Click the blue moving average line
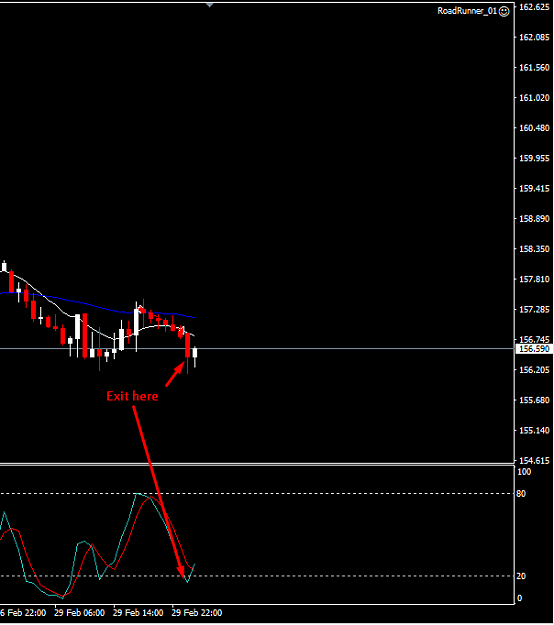Image resolution: width=554 pixels, height=625 pixels. (97, 306)
